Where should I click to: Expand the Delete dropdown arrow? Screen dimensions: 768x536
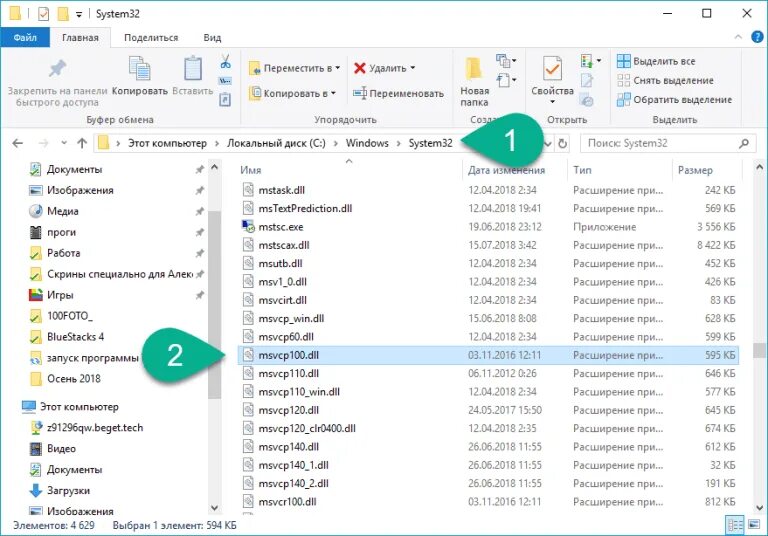(412, 68)
